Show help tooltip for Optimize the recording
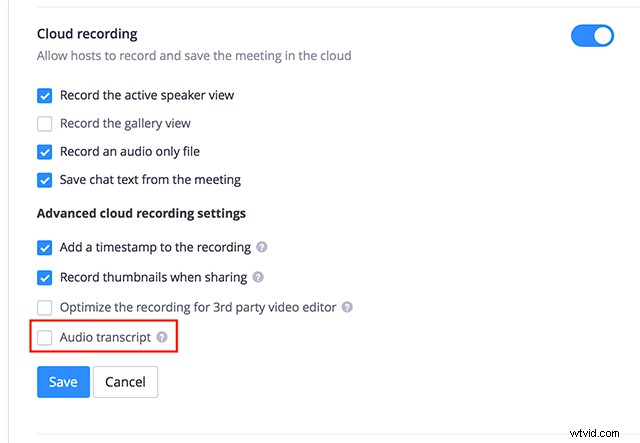Image resolution: width=640 pixels, height=443 pixels. pyautogui.click(x=347, y=307)
